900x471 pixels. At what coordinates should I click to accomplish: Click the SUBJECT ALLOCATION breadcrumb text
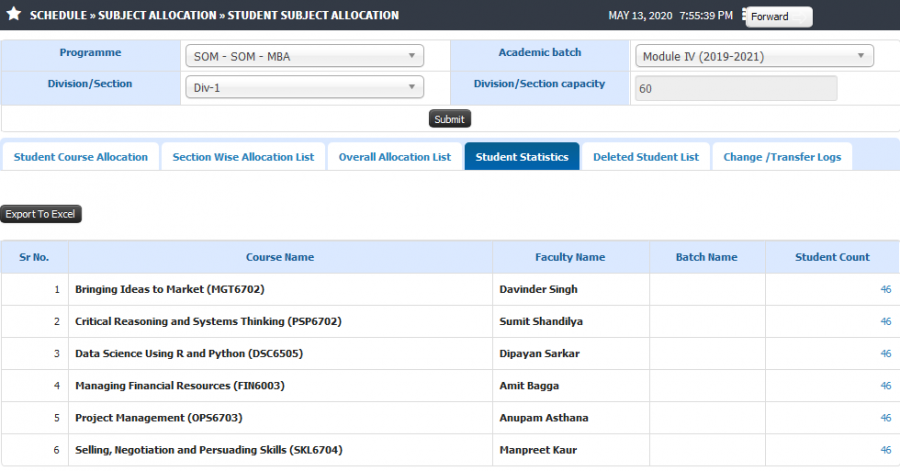[157, 15]
